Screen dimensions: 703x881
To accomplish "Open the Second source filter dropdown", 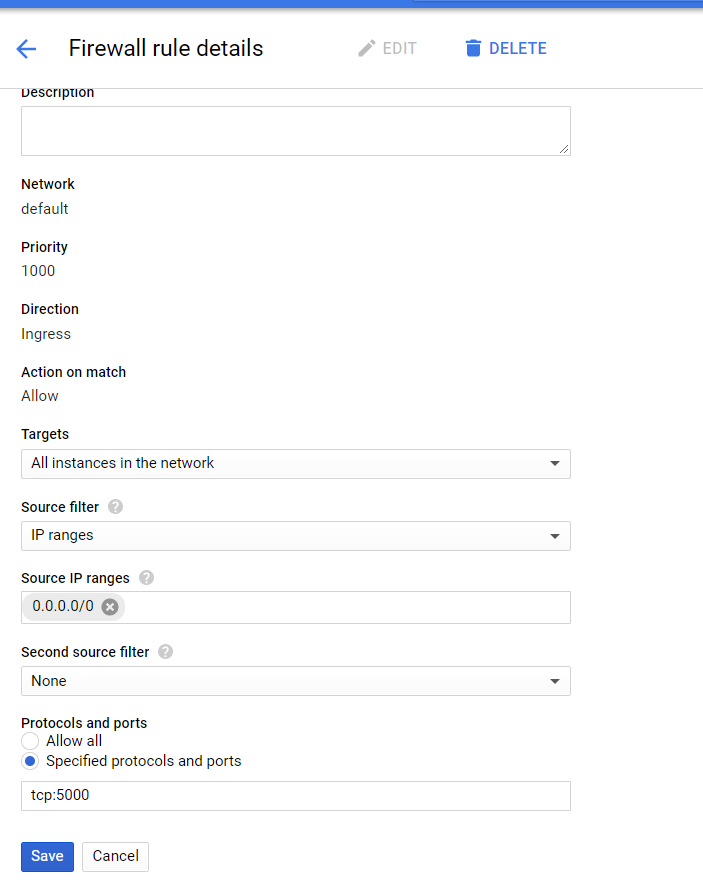I will 295,681.
